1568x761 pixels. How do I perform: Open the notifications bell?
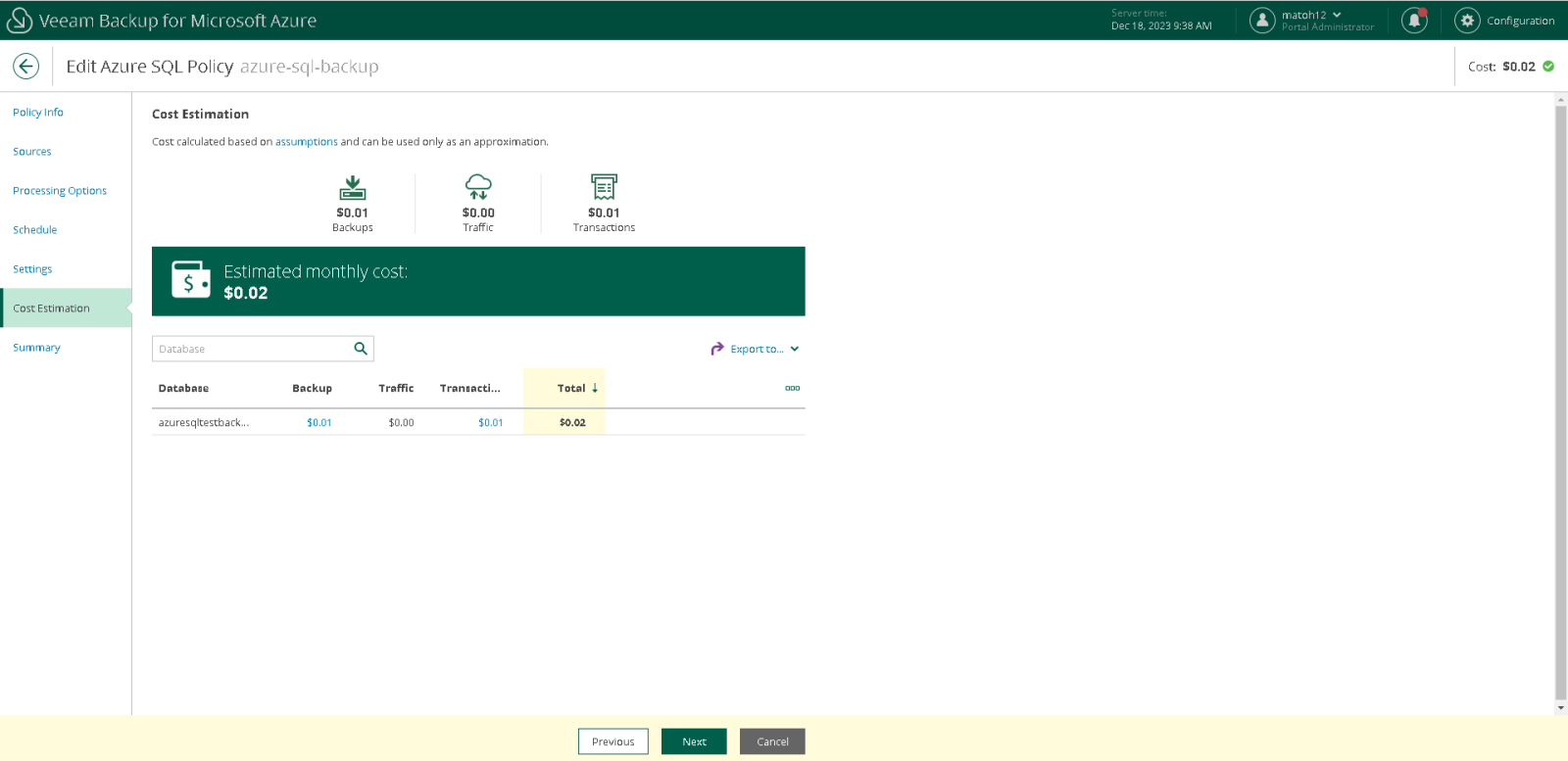[x=1414, y=21]
